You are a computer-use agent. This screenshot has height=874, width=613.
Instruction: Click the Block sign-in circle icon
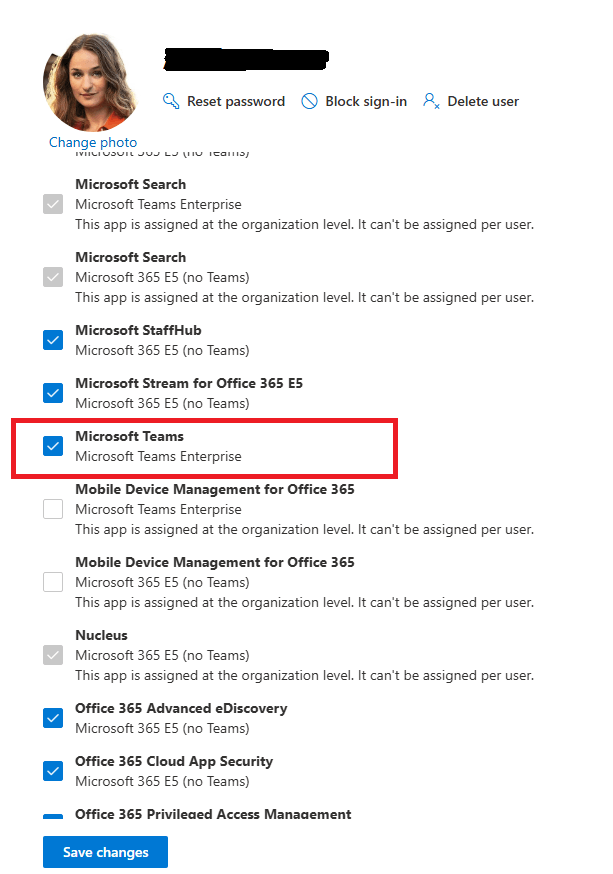click(309, 101)
